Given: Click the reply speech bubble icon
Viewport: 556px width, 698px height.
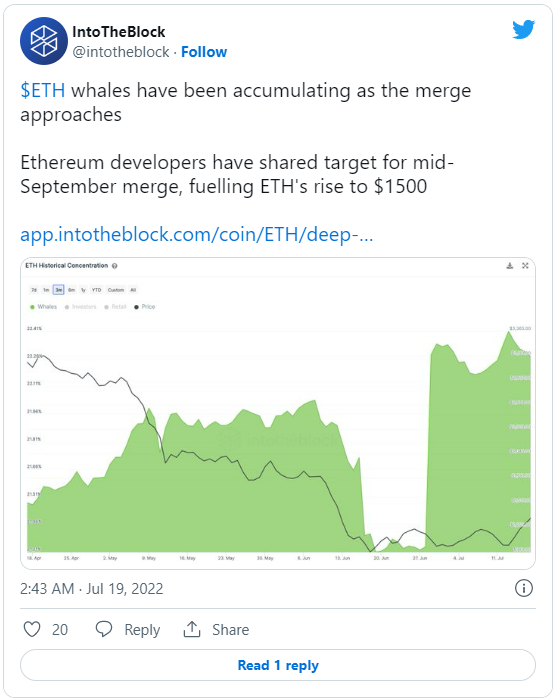Looking at the screenshot, I should 104,629.
